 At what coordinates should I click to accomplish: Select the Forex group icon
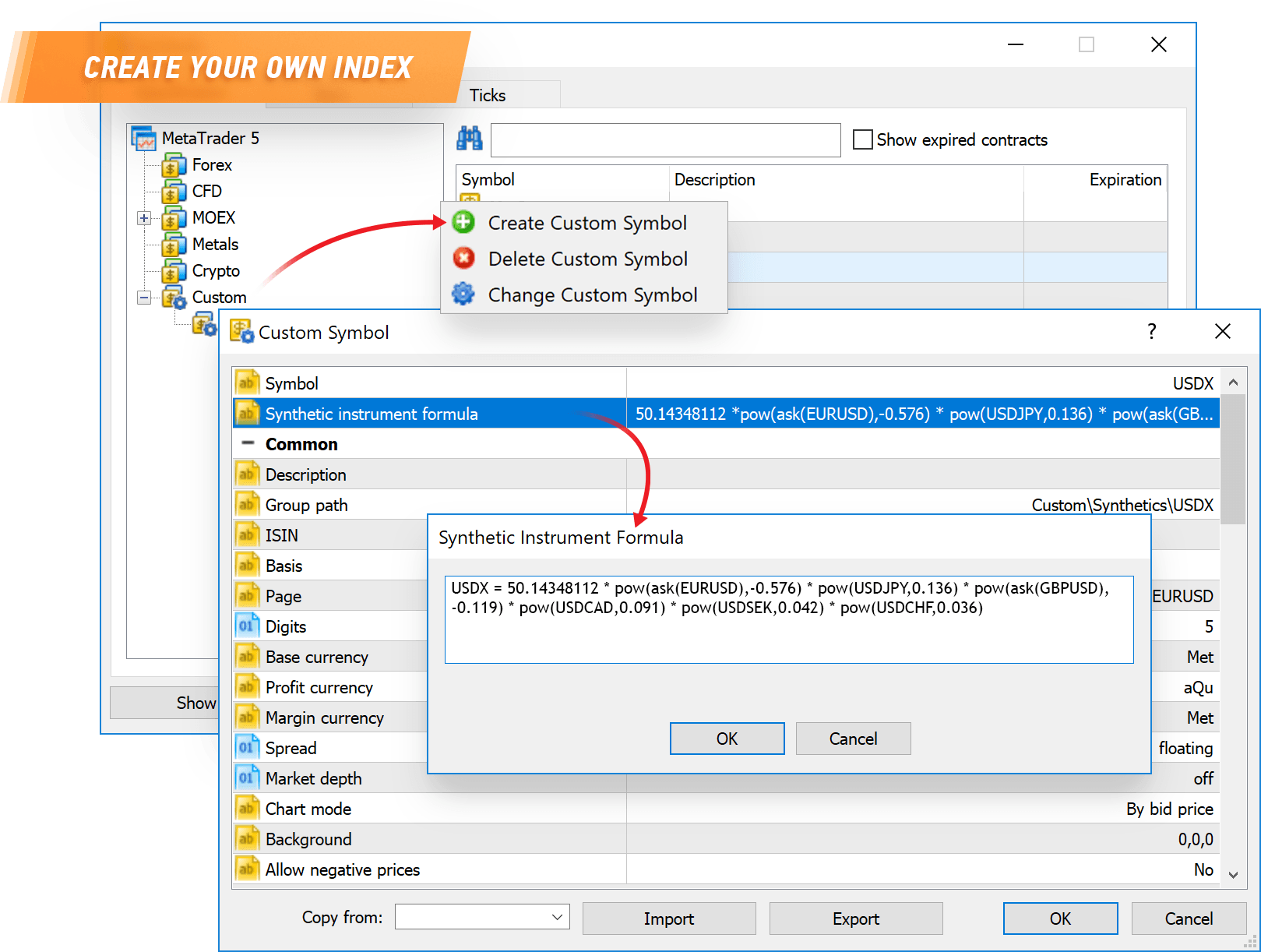tap(172, 164)
